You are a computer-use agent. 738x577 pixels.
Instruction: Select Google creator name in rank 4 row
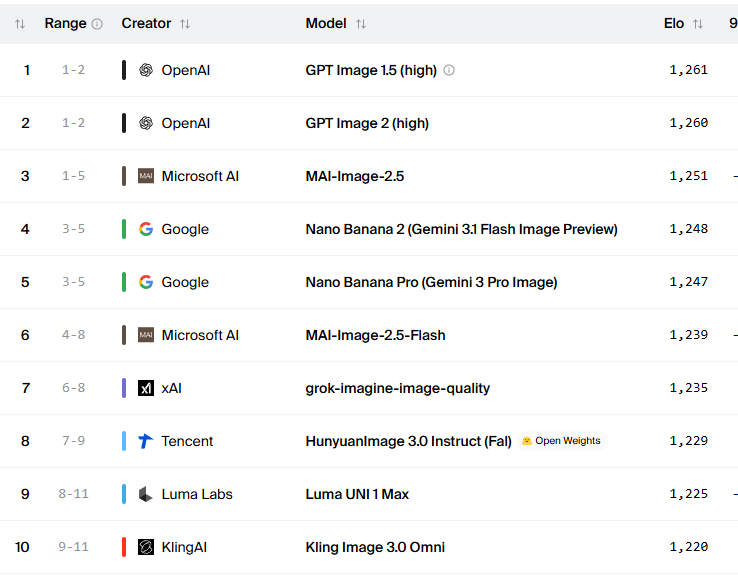[185, 229]
